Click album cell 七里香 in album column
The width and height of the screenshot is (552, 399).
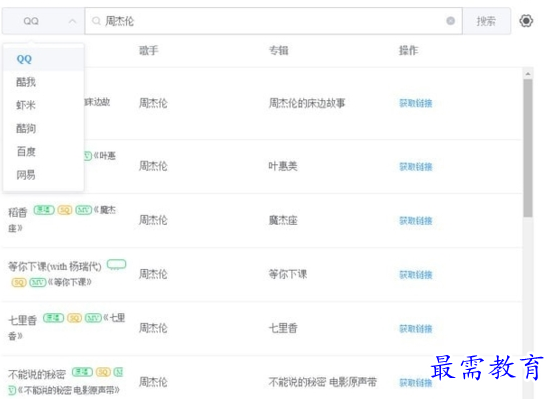click(283, 328)
